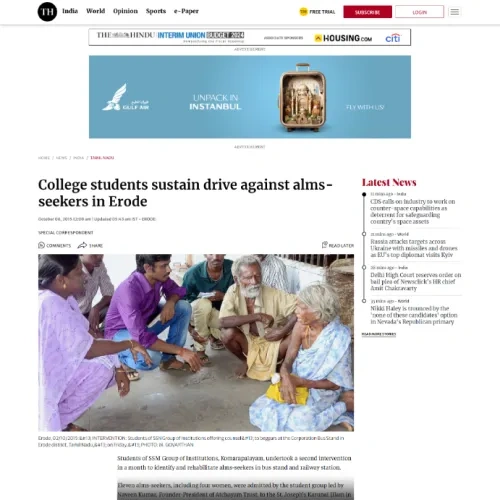The height and width of the screenshot is (500, 500).
Task: Click the Read Later bookmark icon
Action: point(325,245)
